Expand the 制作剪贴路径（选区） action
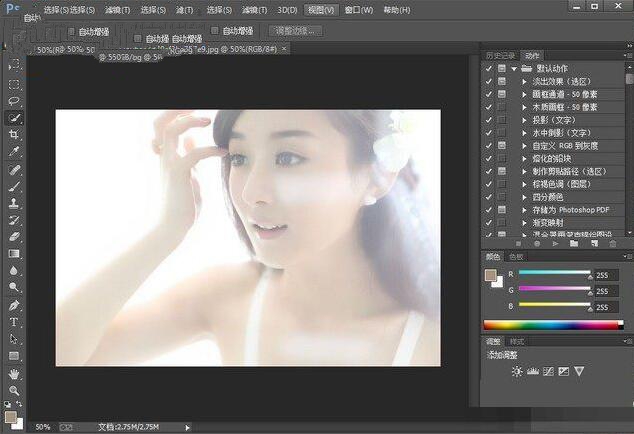 [524, 171]
